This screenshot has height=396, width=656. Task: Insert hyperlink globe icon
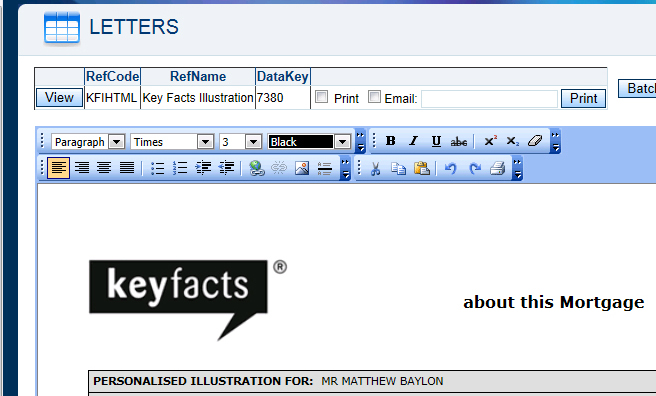click(256, 168)
